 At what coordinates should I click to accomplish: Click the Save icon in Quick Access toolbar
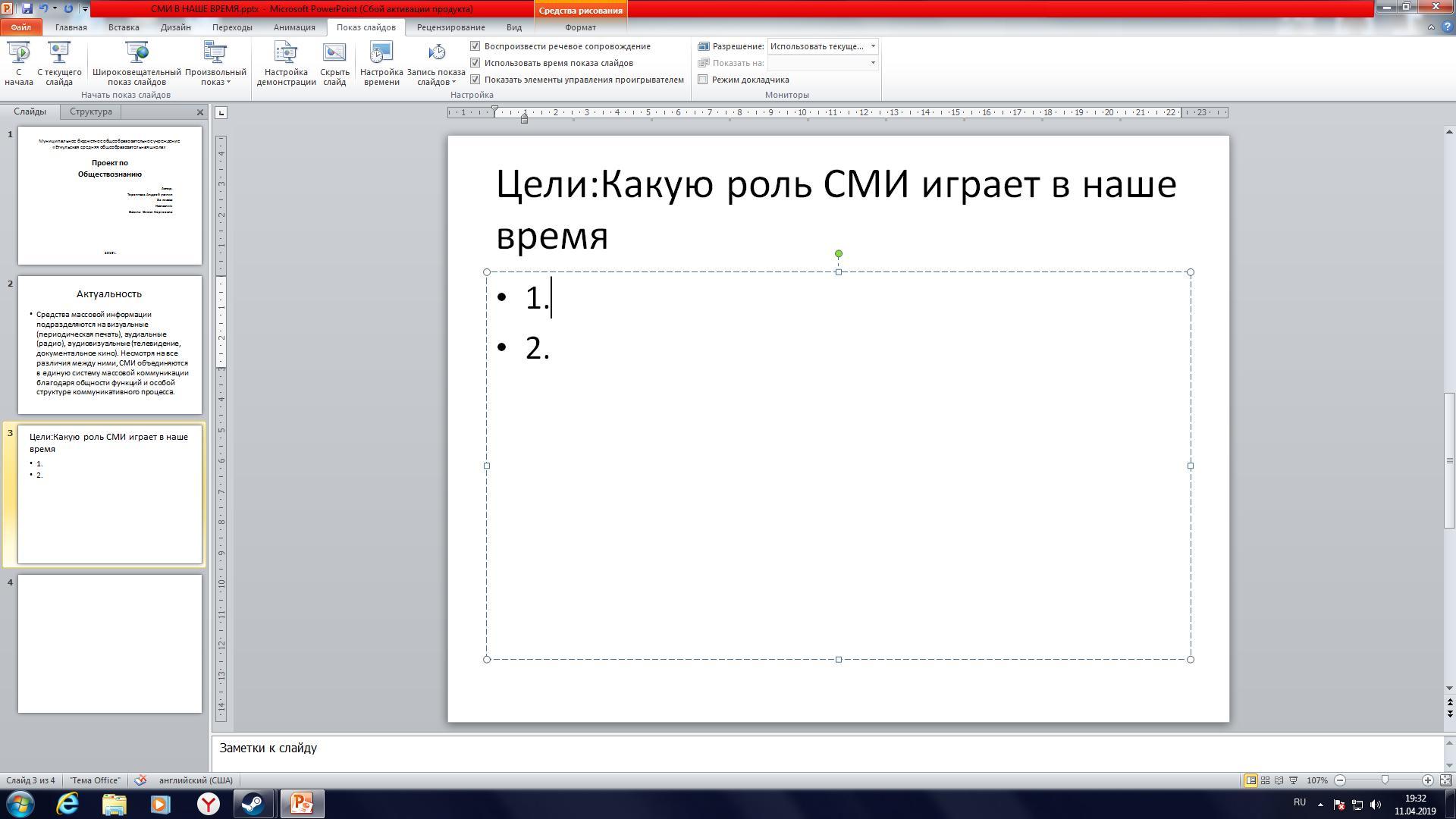(x=27, y=8)
